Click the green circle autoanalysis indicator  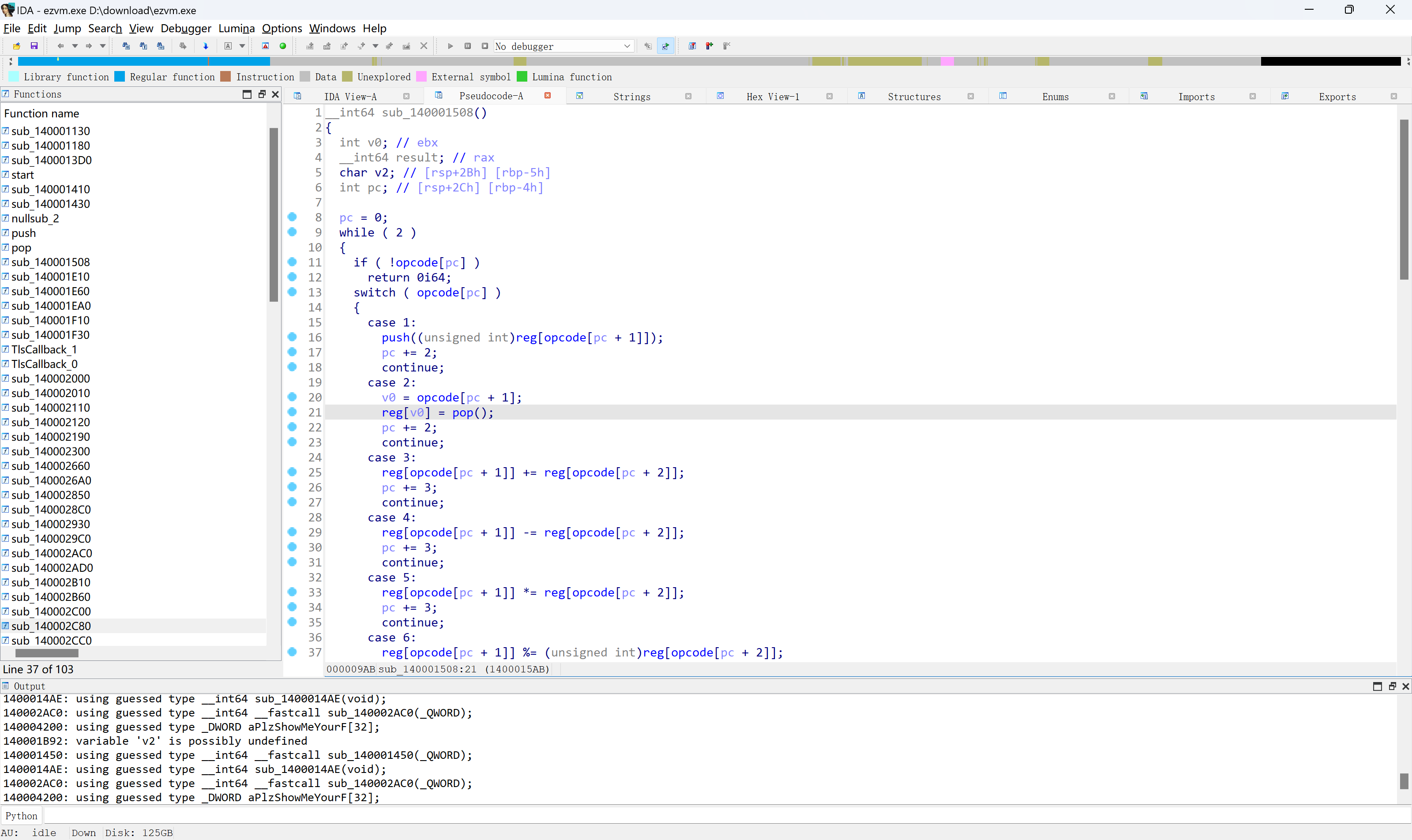[283, 46]
